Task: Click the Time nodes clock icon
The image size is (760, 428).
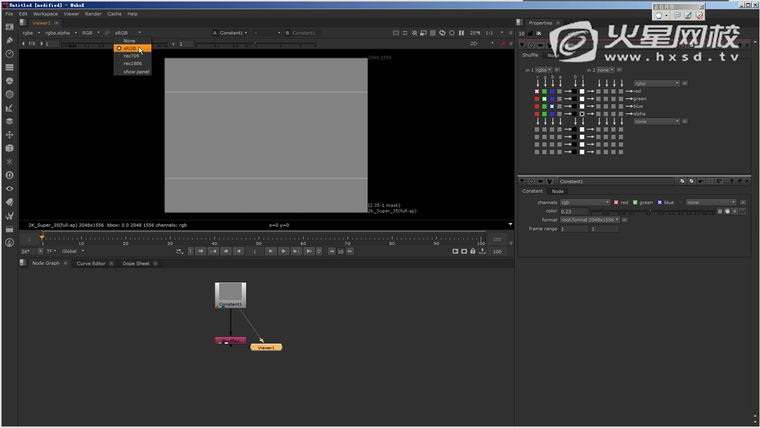Action: pyautogui.click(x=9, y=54)
